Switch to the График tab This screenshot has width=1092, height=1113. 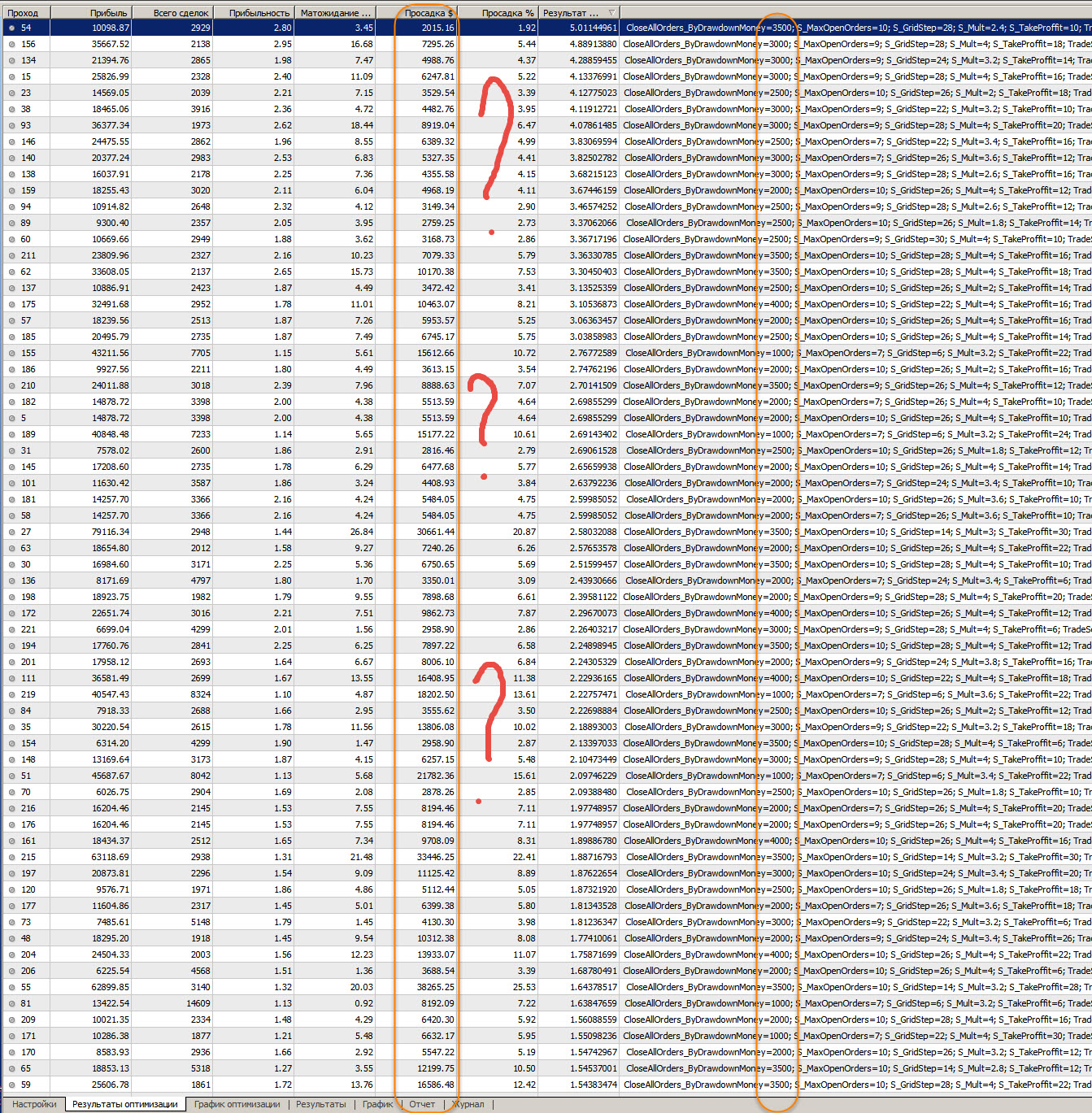[377, 1104]
